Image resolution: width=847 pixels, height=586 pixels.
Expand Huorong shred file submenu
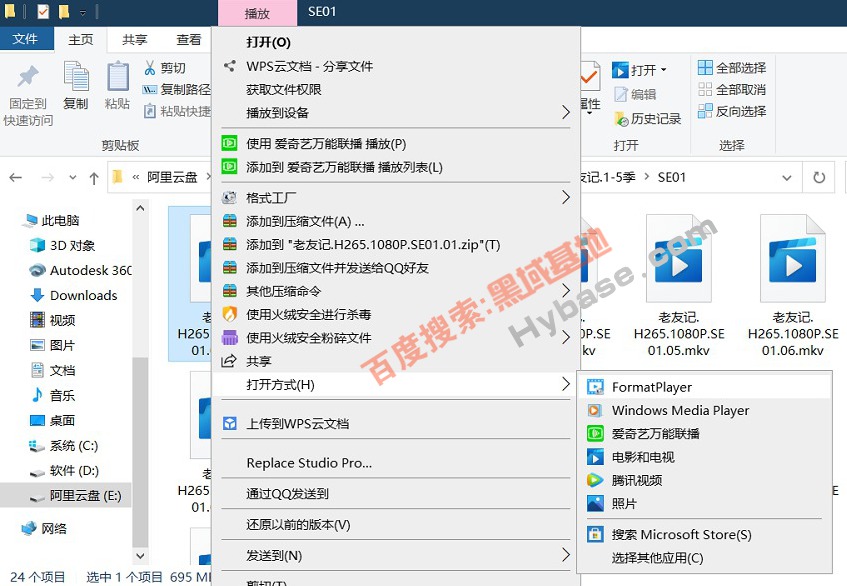click(395, 337)
